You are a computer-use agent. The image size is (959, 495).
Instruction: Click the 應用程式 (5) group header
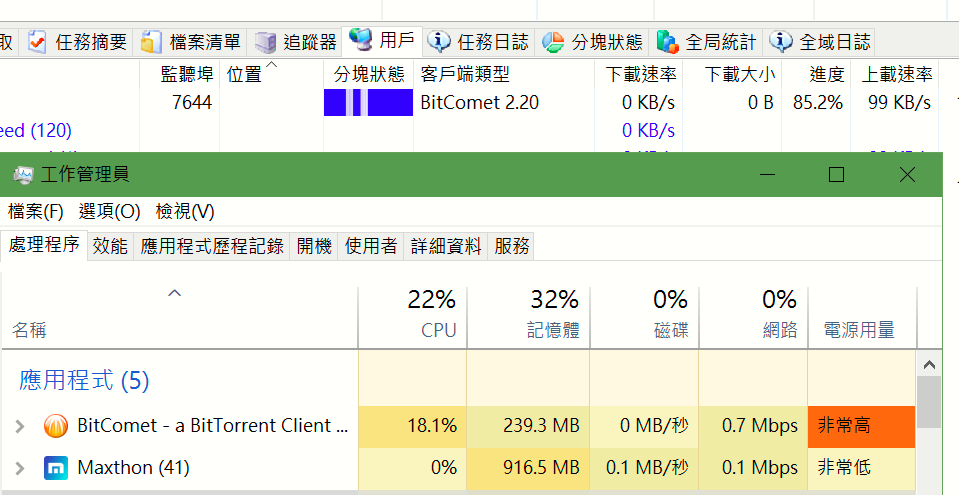(84, 380)
